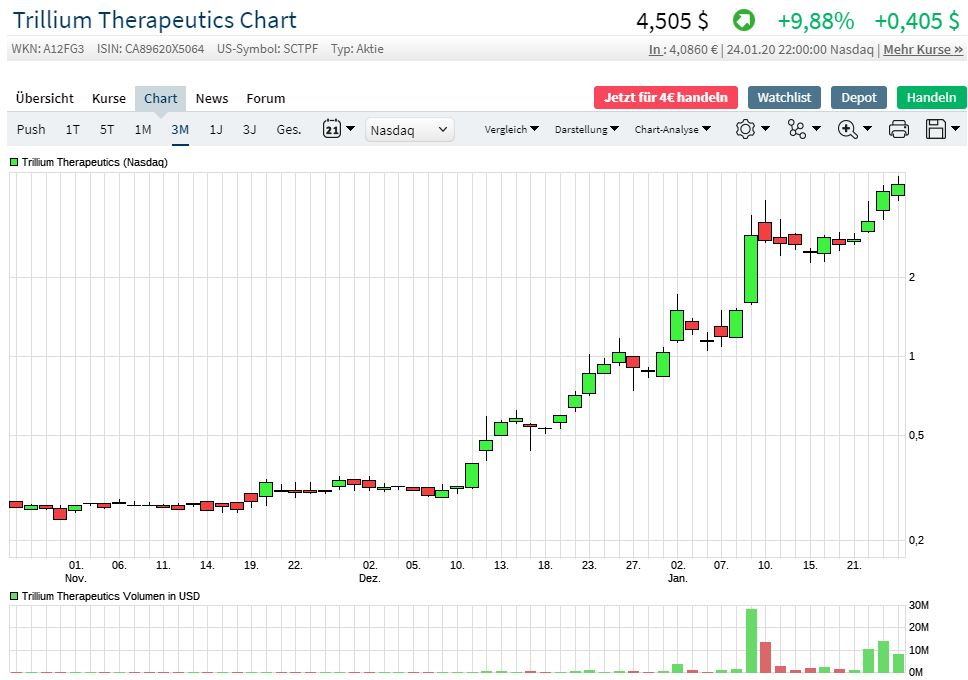The height and width of the screenshot is (680, 968).
Task: Select the 3M timeframe toggle
Action: coord(179,129)
